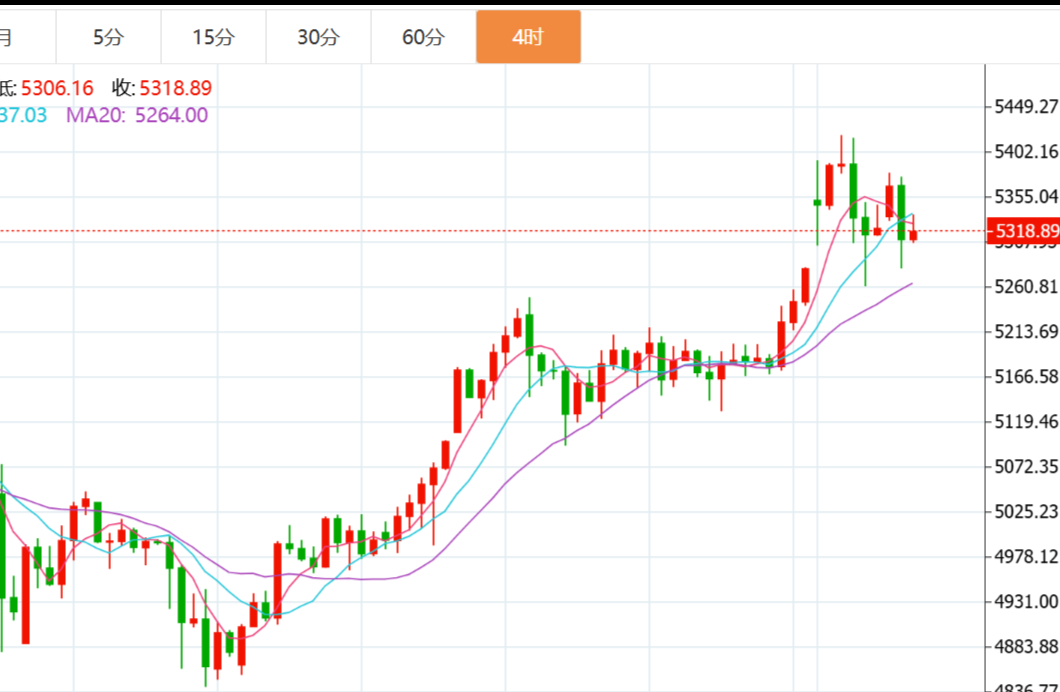Open the 30分 chart tab
The width and height of the screenshot is (1060, 692).
click(x=318, y=38)
